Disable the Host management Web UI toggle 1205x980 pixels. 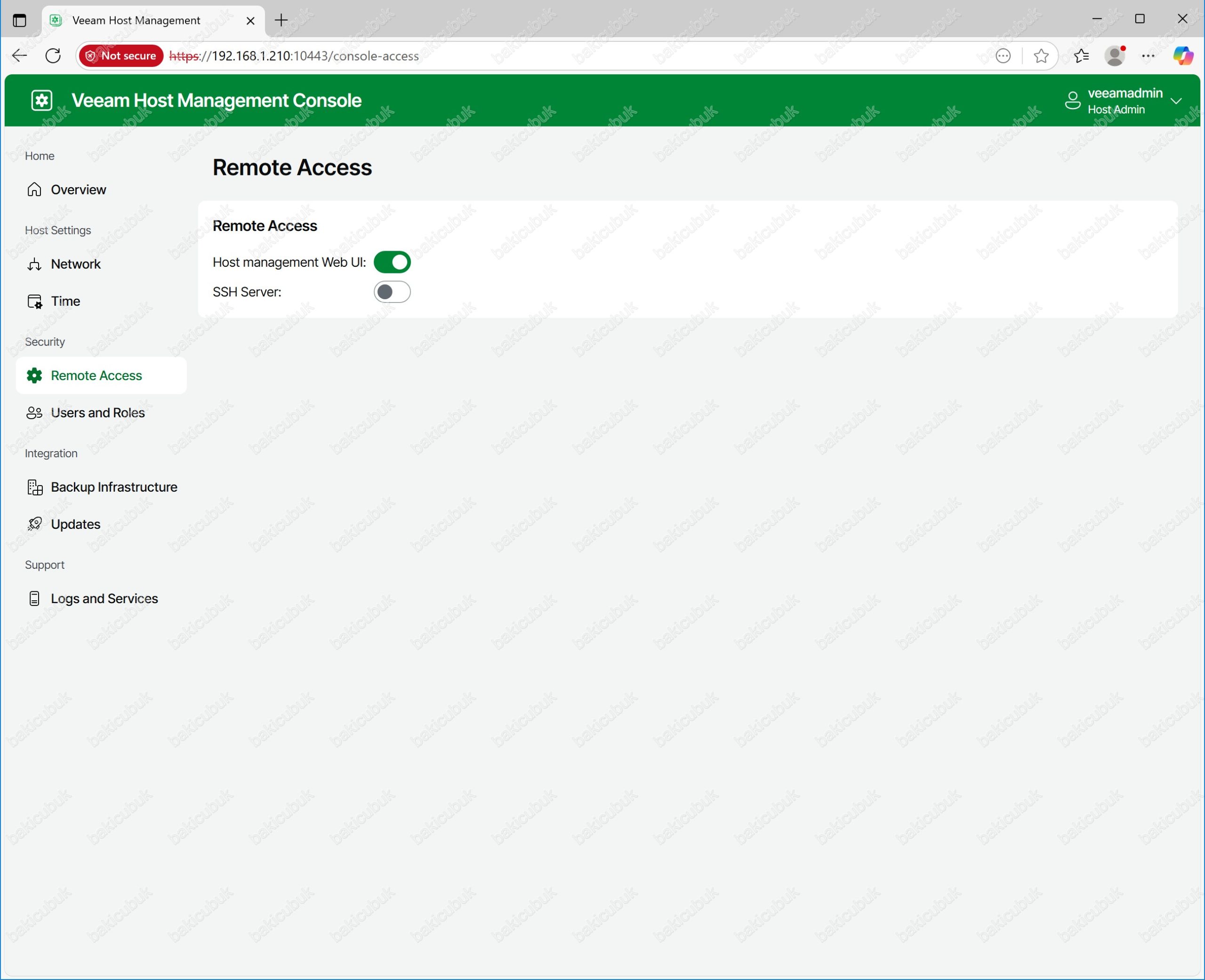click(392, 263)
